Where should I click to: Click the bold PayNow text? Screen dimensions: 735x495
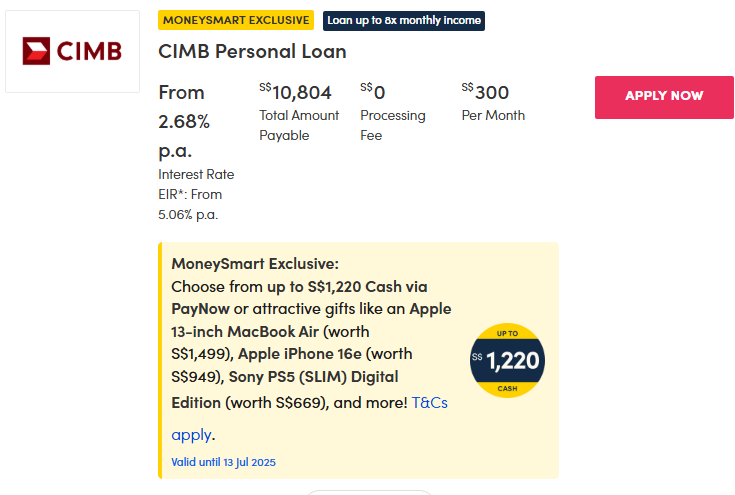[200, 308]
